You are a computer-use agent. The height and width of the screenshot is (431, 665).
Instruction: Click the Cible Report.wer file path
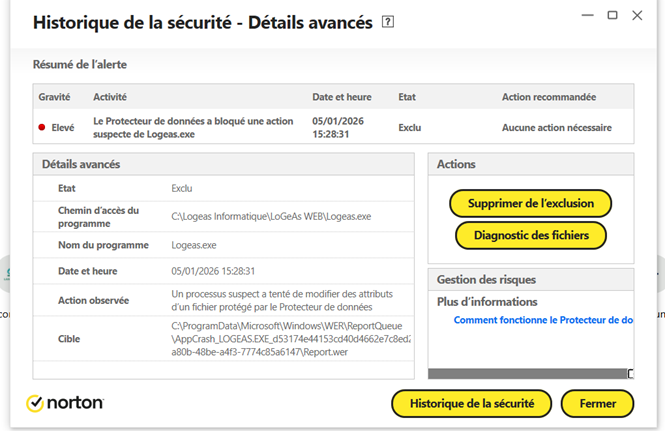[292, 339]
